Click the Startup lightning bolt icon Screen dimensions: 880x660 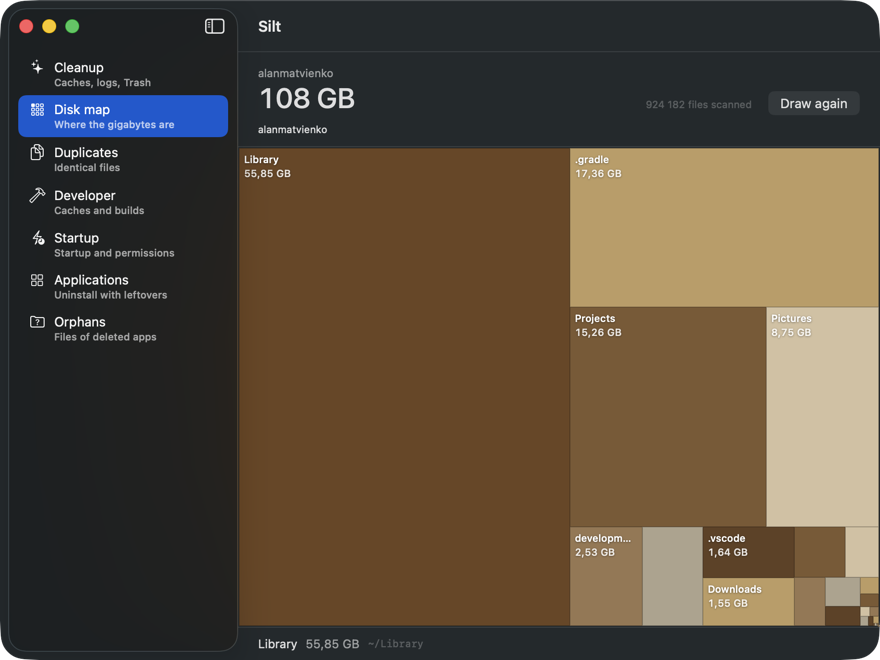click(x=37, y=238)
